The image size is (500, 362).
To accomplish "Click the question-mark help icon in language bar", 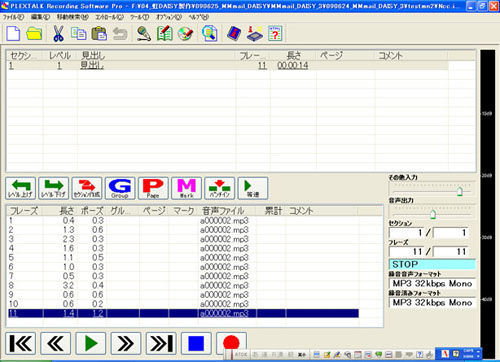I will tap(420, 355).
